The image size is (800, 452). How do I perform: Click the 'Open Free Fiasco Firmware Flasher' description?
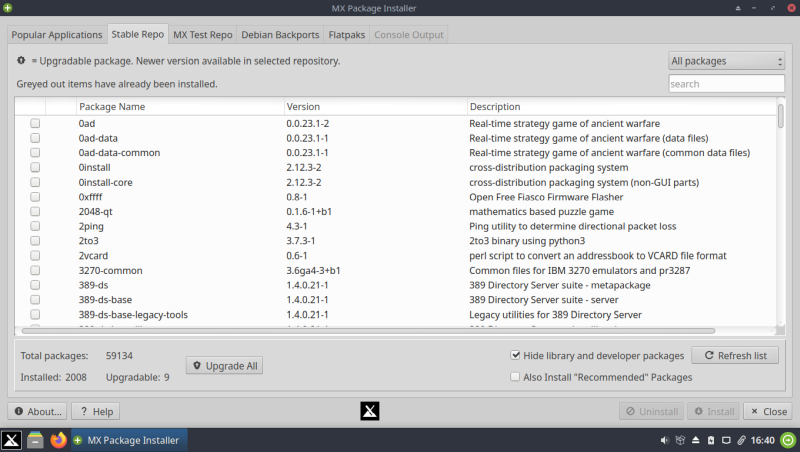click(546, 197)
